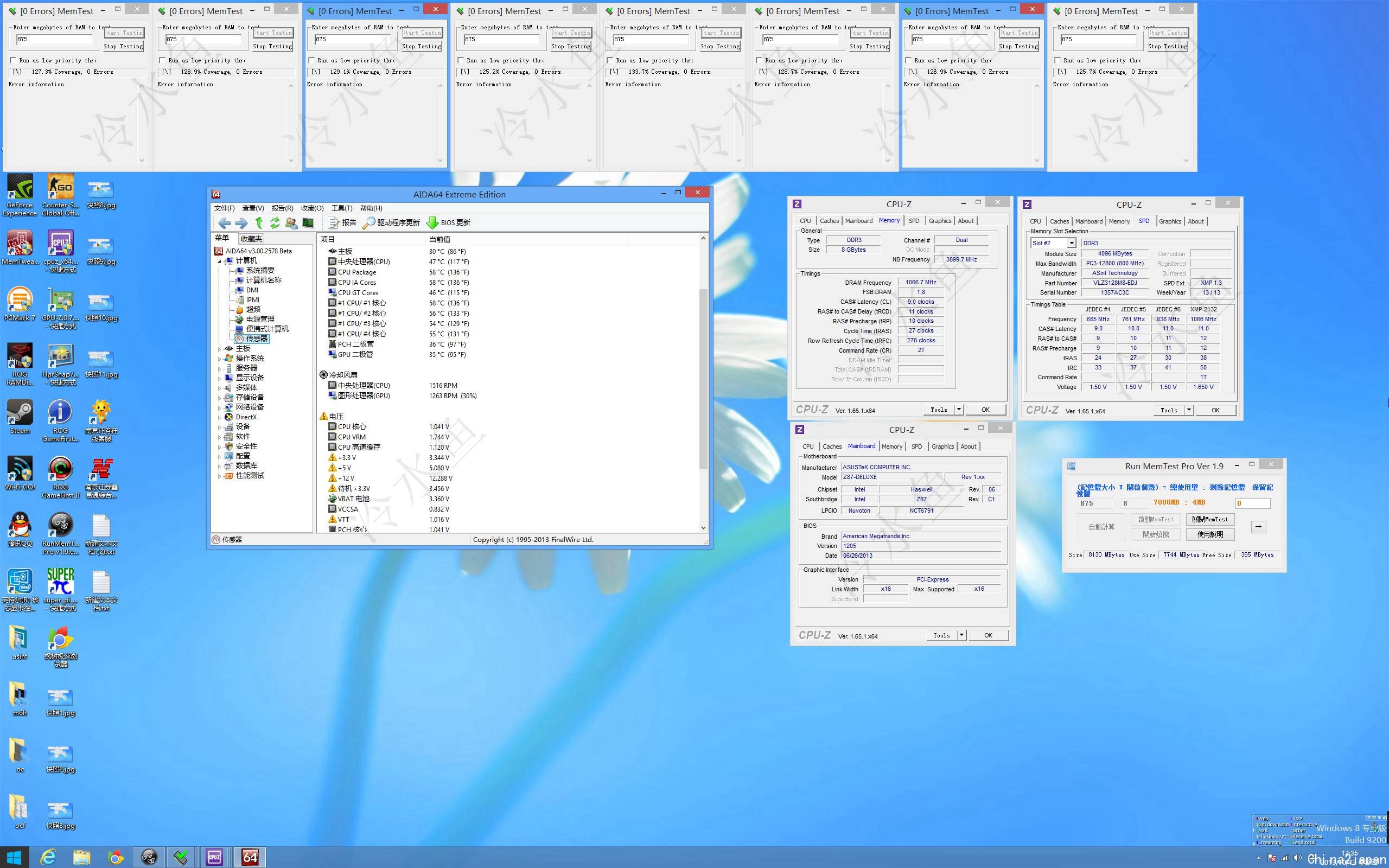Click OK in CPU-Z SPD window
This screenshot has width=1389, height=868.
pyautogui.click(x=1216, y=410)
